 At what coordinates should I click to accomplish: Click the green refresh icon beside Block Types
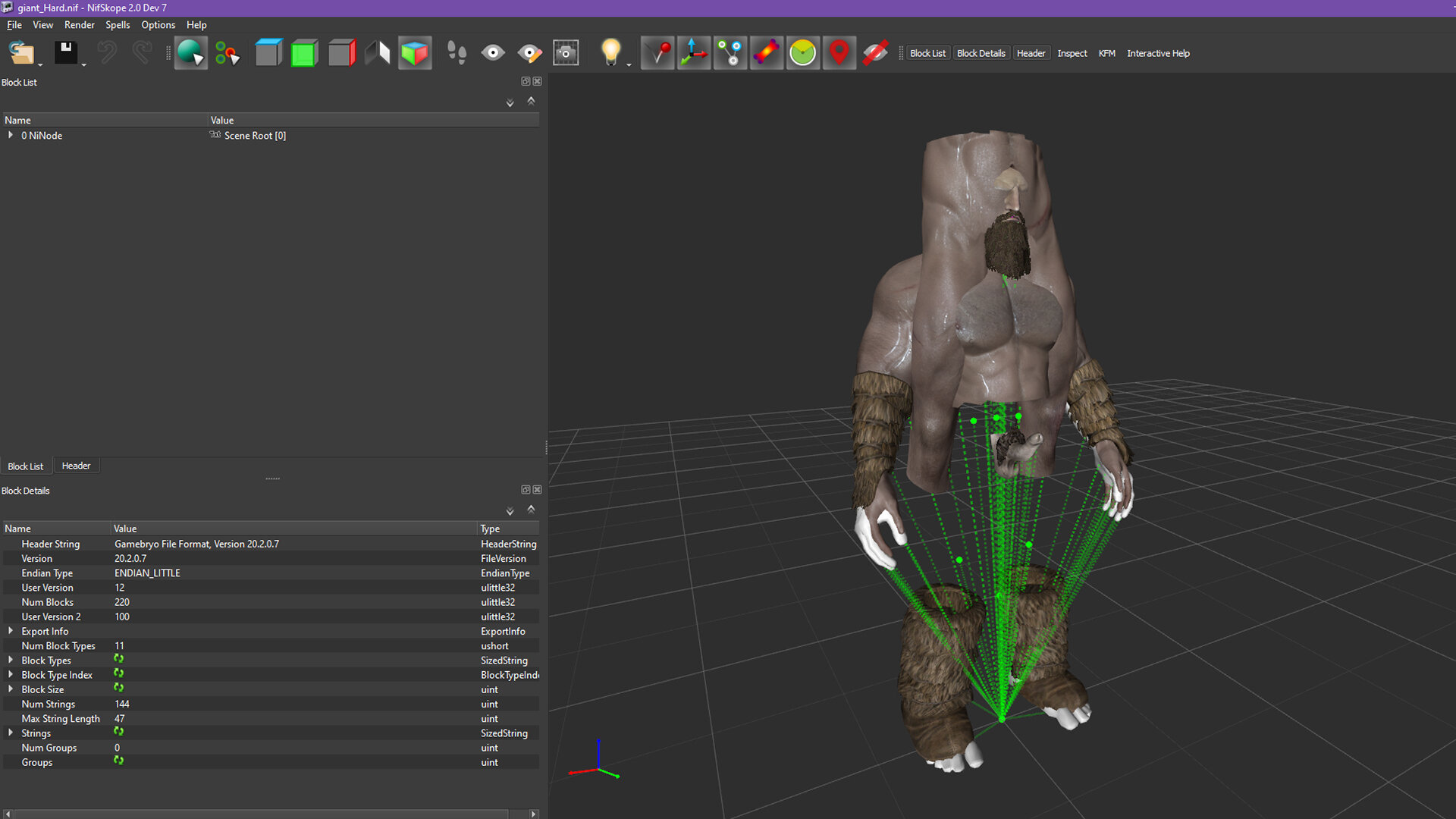[x=118, y=659]
